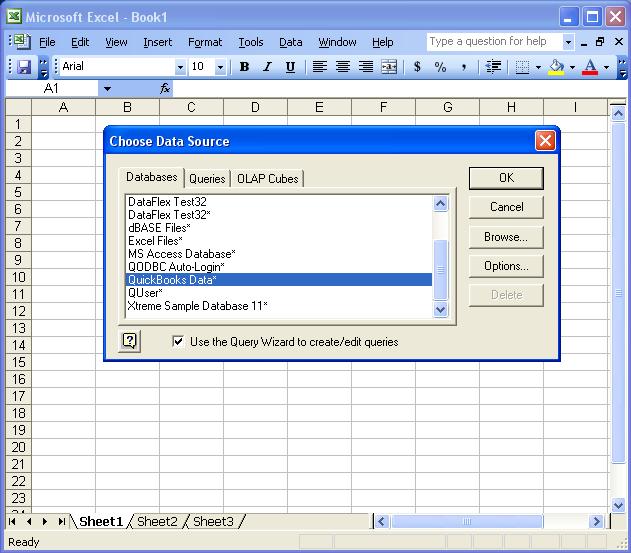Screen dimensions: 631x553
Task: Apply Percent style format
Action: tap(440, 67)
